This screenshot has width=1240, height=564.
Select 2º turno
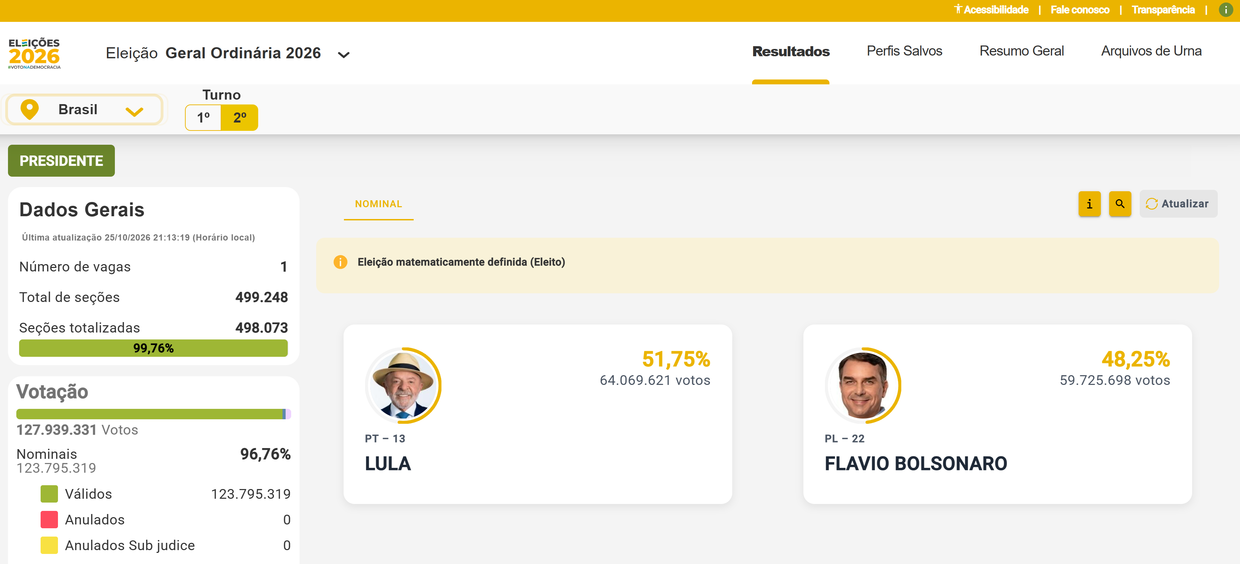tap(240, 118)
